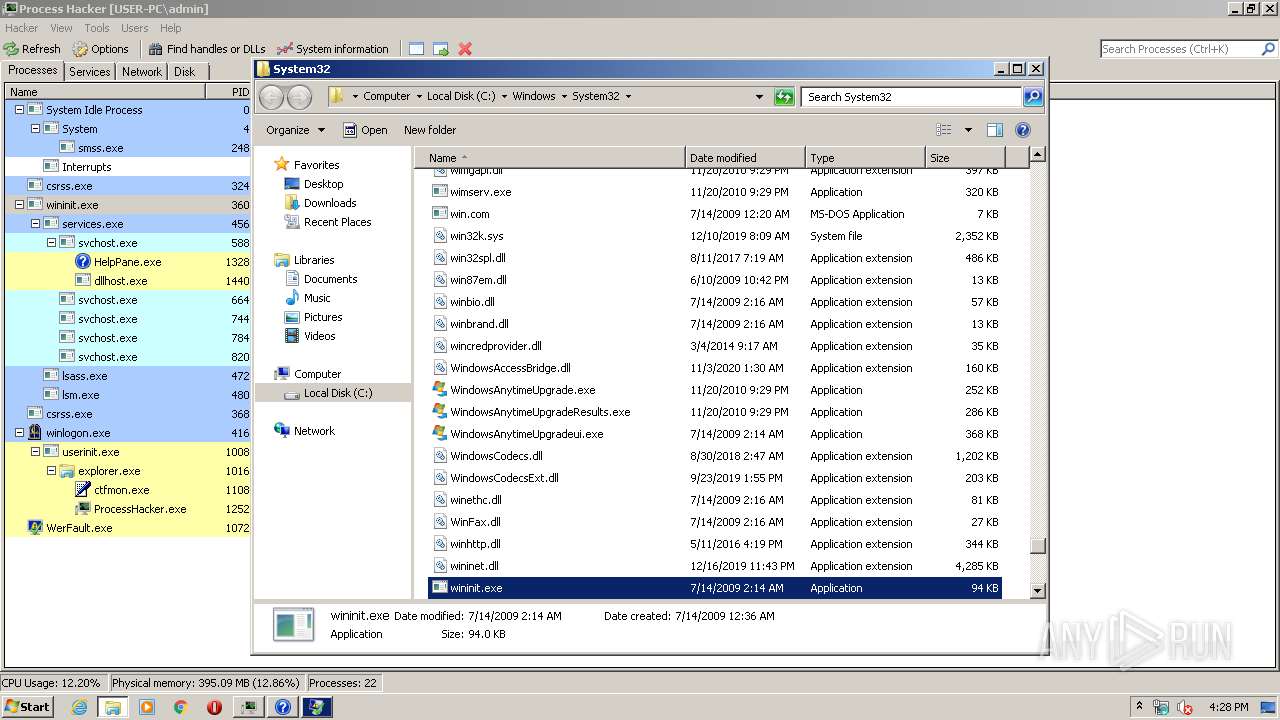Click the Start button
Screen dimensions: 1280x720
(x=28, y=707)
